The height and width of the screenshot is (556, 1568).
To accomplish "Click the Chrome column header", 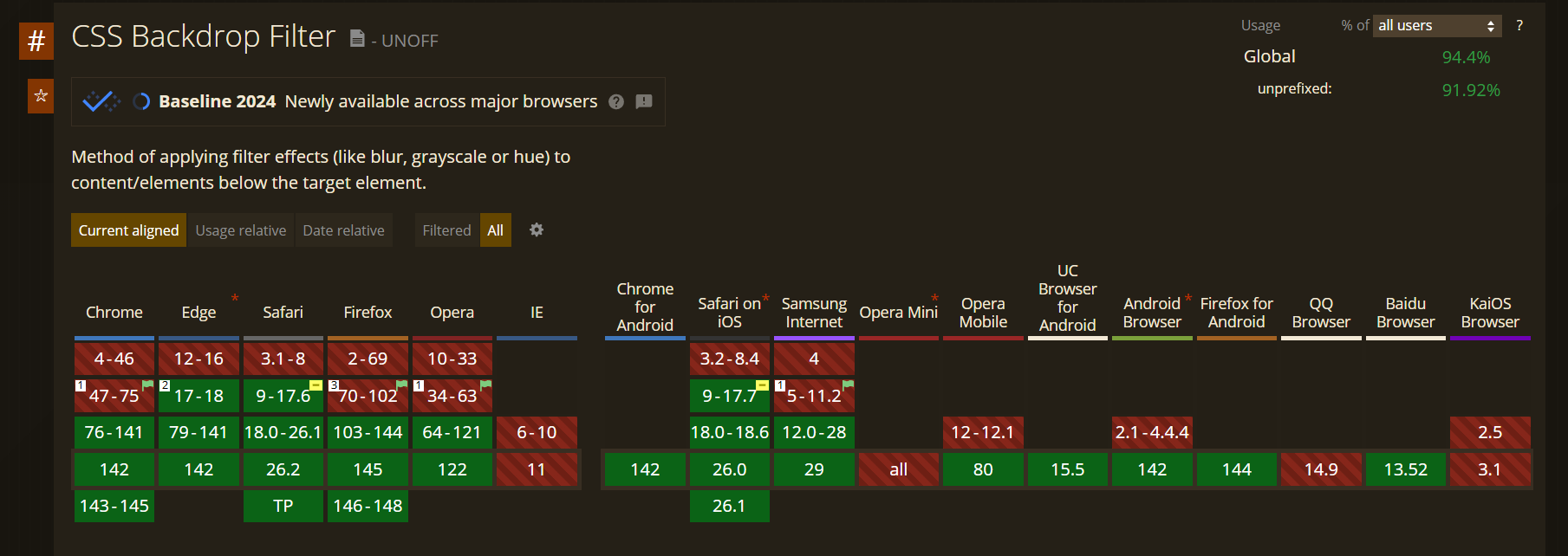I will (x=114, y=312).
